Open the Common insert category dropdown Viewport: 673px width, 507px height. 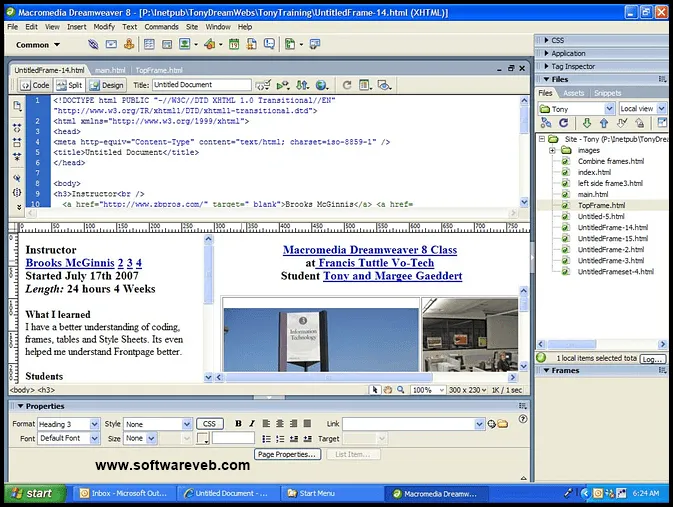38,45
